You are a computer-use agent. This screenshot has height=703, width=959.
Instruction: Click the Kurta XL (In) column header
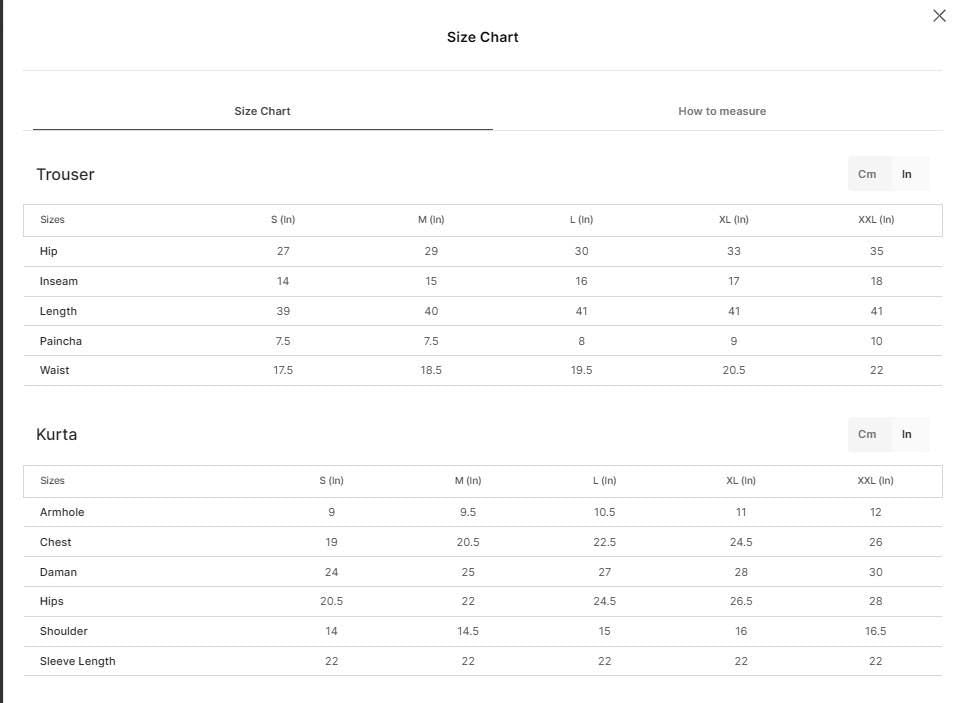[x=741, y=481]
